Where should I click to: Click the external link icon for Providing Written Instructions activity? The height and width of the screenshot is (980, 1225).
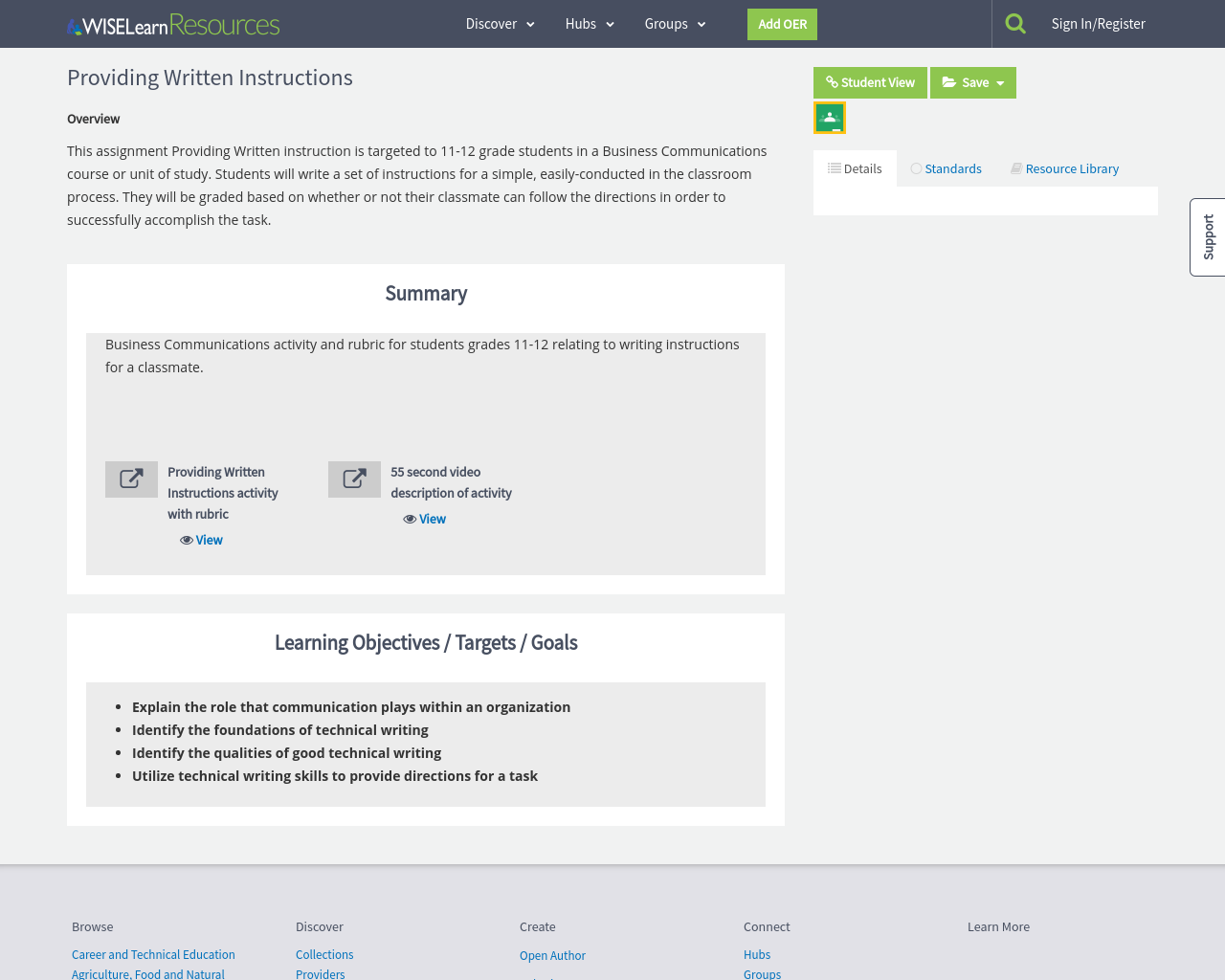tap(131, 479)
